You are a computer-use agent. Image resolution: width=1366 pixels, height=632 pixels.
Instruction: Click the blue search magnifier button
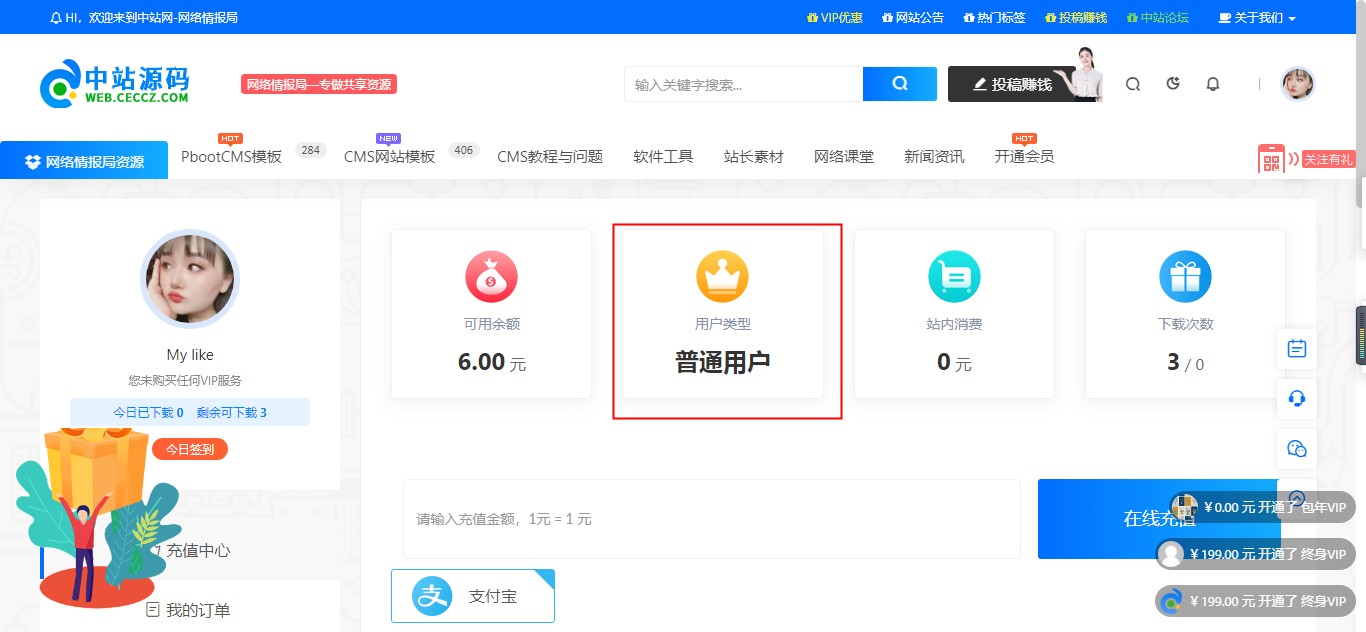[x=899, y=84]
